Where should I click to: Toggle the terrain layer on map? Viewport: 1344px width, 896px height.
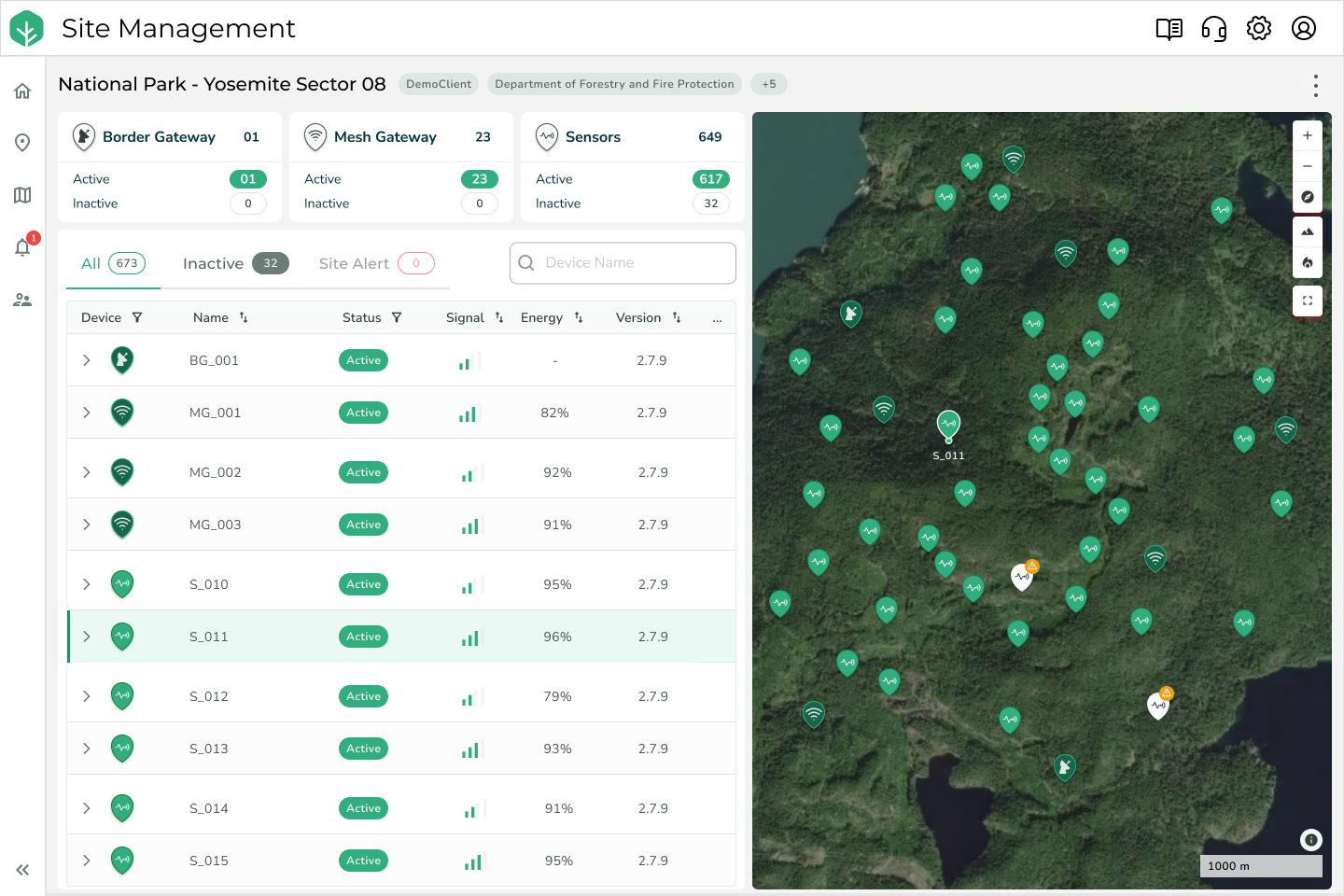point(1307,231)
